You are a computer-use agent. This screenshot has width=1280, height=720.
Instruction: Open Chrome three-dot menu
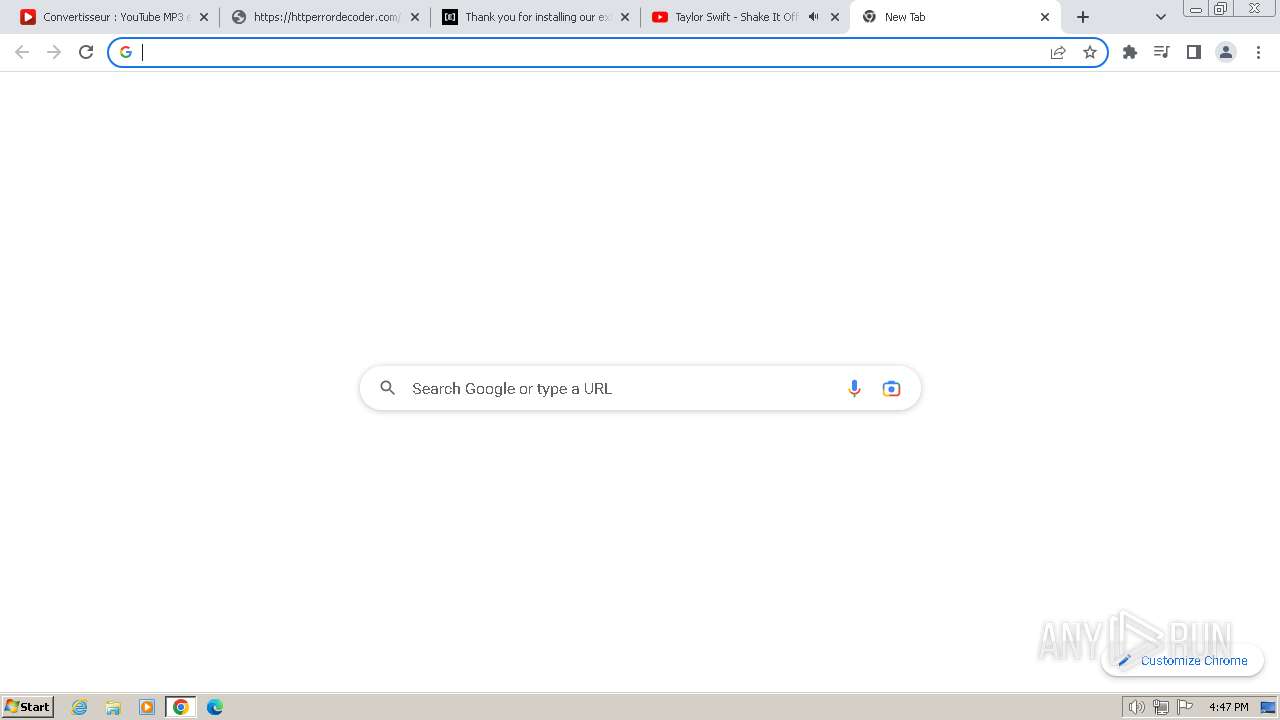tap(1258, 52)
